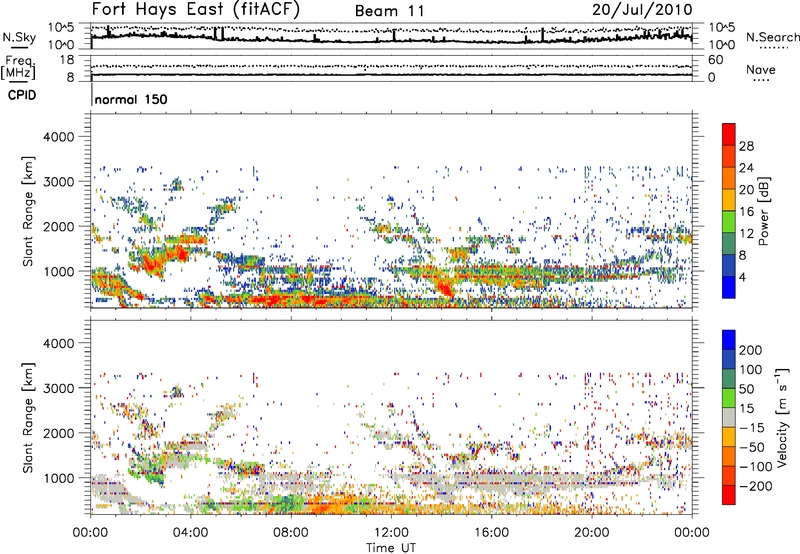Click the 'Slant Range [km]' label of power panel
Screen dimensions: 800x554
(x=28, y=211)
